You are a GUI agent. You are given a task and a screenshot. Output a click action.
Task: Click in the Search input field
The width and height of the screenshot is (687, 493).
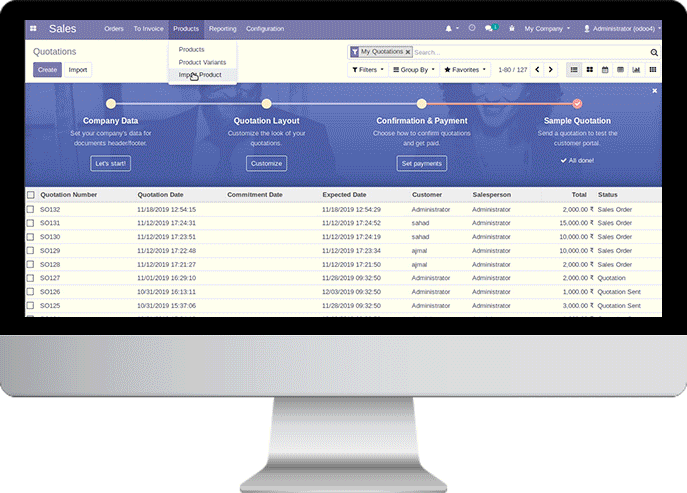pos(530,52)
